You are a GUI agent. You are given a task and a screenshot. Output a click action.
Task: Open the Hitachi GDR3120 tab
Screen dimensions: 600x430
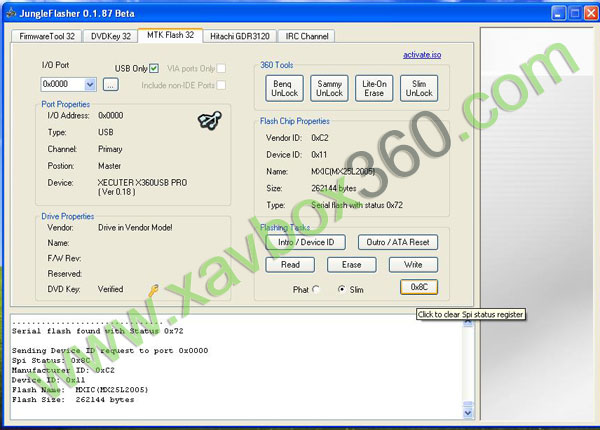pos(240,36)
